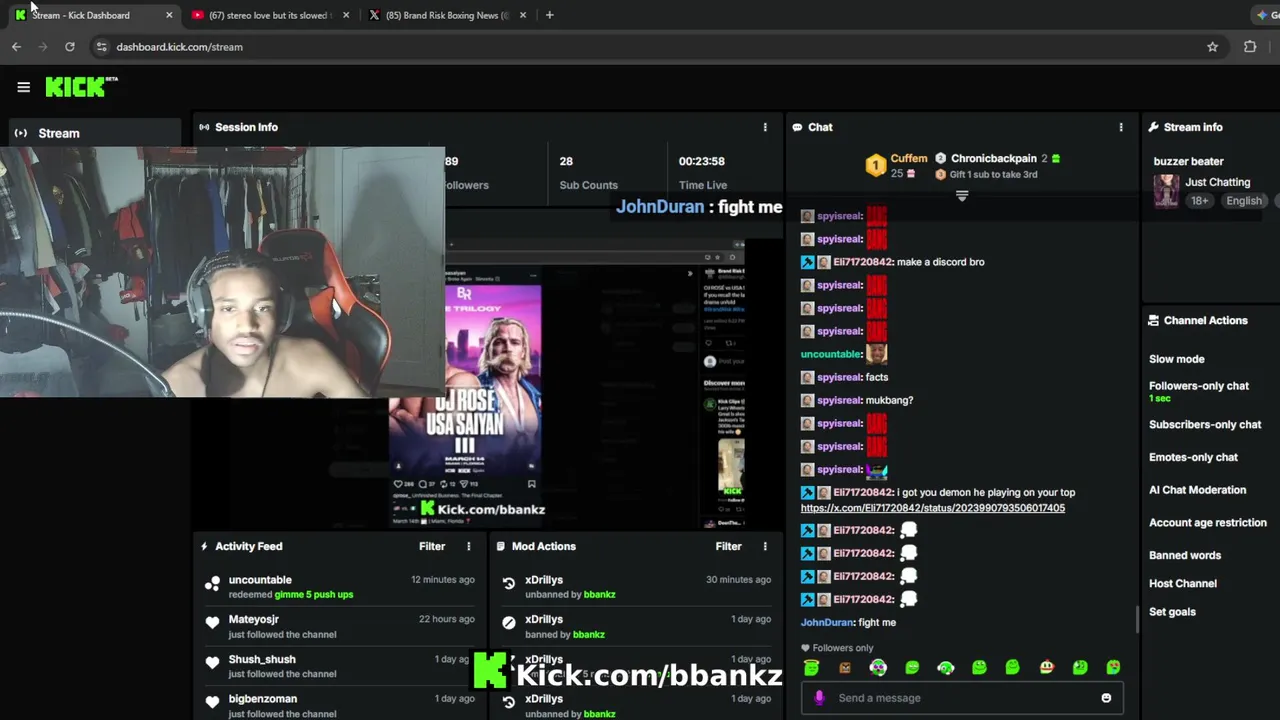Screen dimensions: 1280x720
Task: Insert the angry brown emote
Action: 845,668
